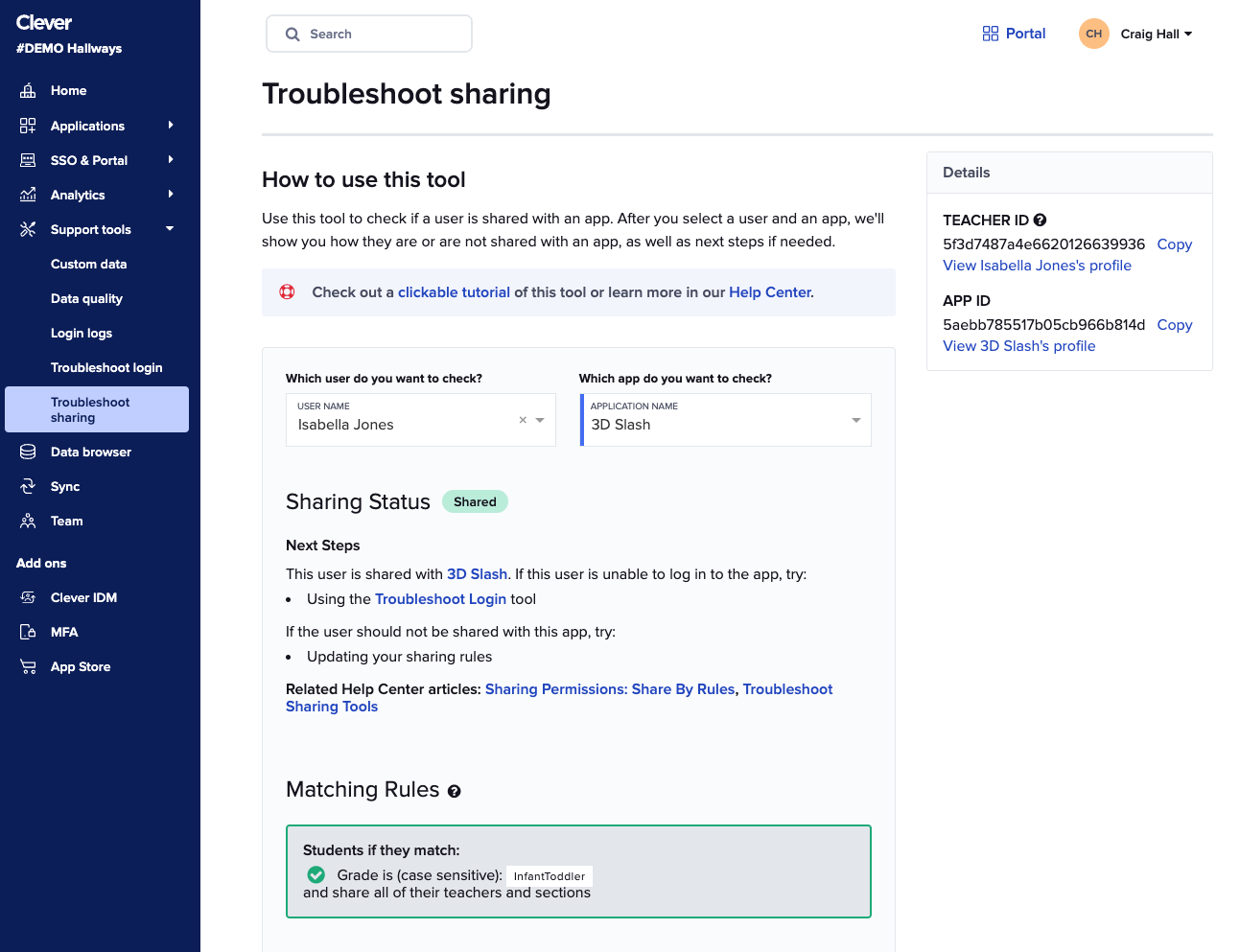Open the Team section

tap(65, 521)
